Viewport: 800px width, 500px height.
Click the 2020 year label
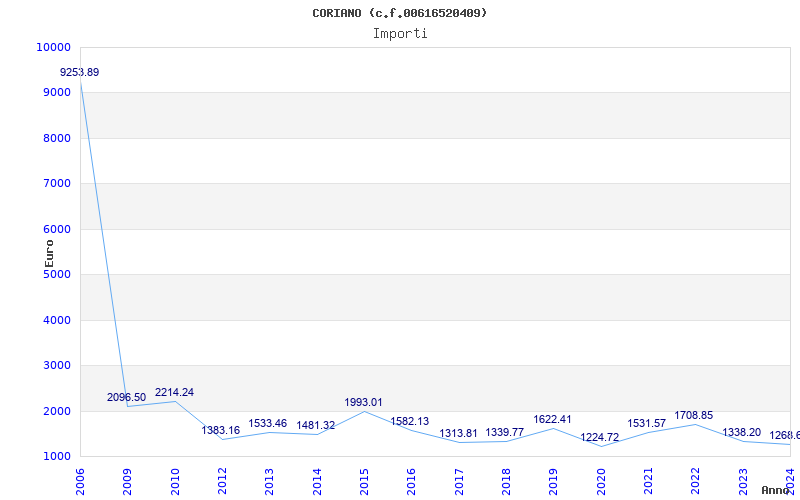601,482
